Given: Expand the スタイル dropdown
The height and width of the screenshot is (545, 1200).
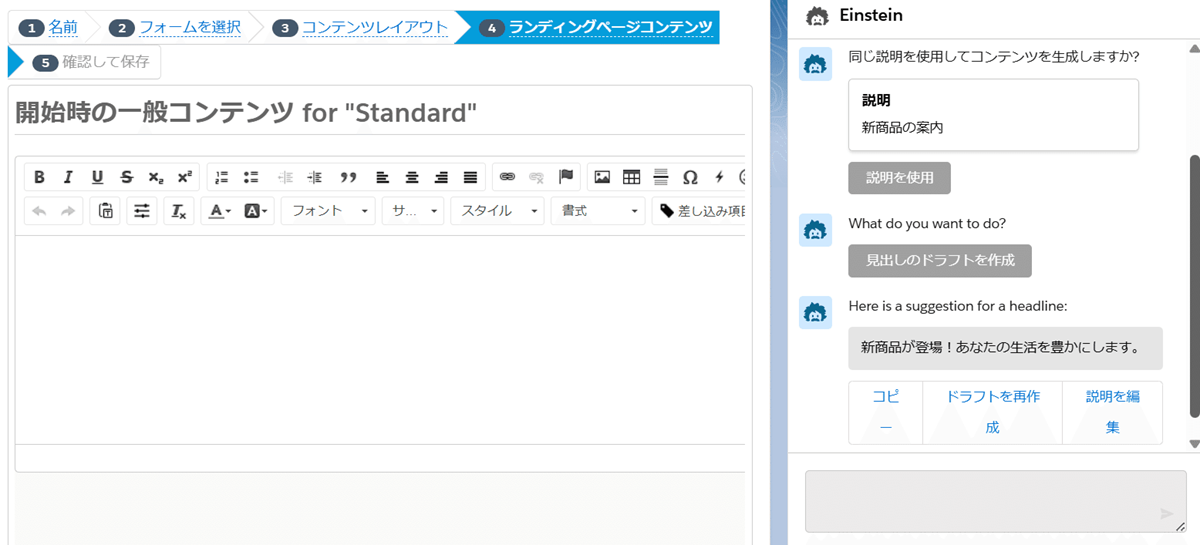Looking at the screenshot, I should pos(497,211).
